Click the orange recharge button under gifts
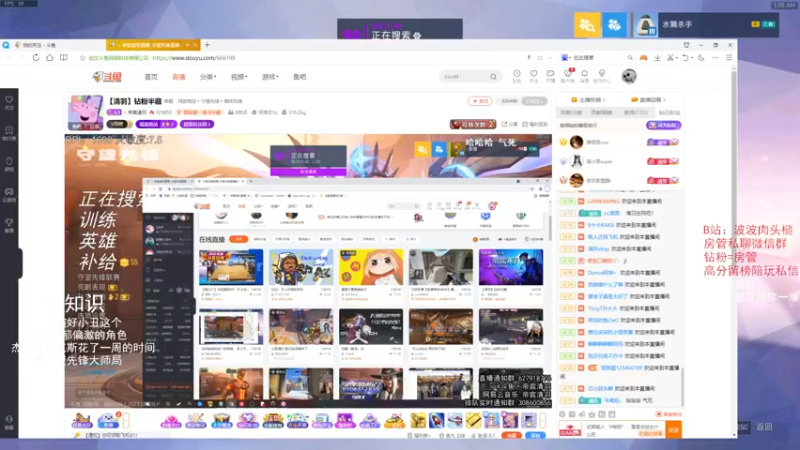 pyautogui.click(x=511, y=435)
